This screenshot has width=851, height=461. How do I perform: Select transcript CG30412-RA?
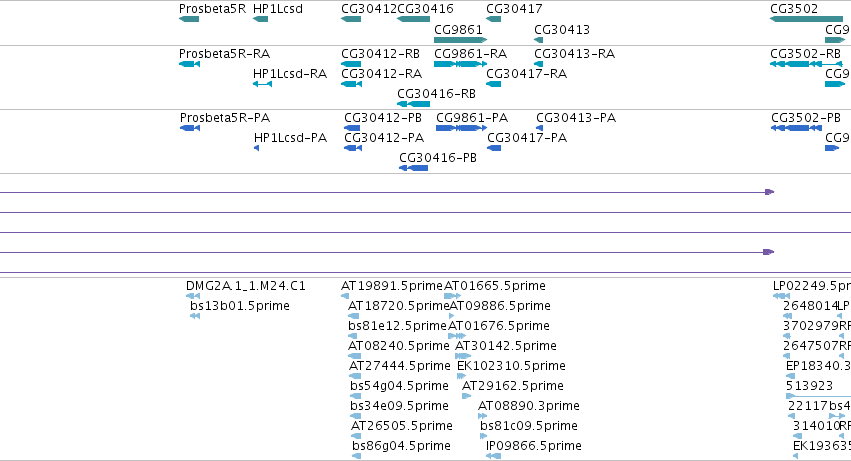click(x=382, y=74)
